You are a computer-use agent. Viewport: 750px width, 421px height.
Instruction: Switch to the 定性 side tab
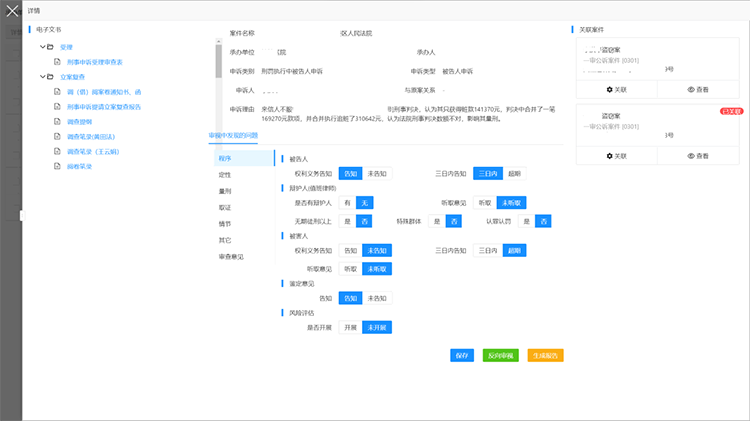click(225, 175)
